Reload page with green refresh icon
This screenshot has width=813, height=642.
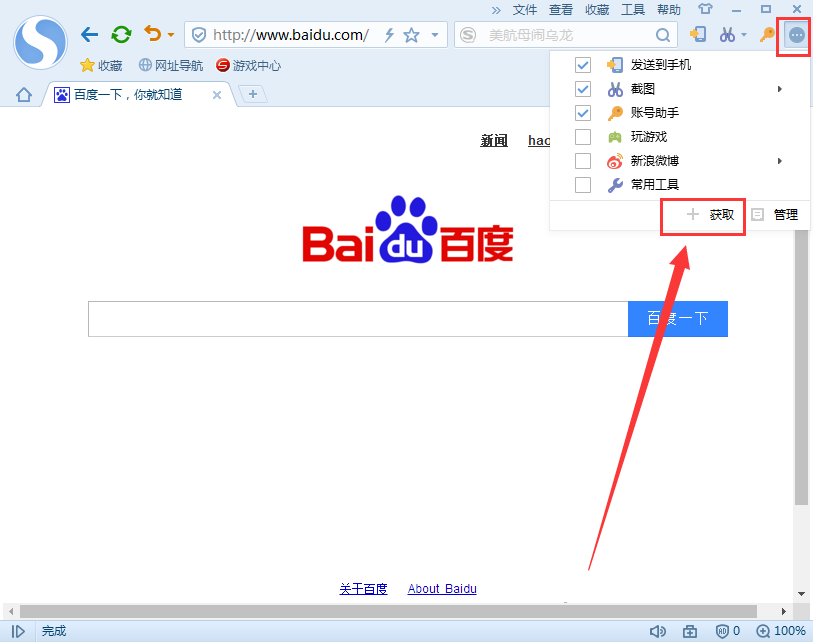point(121,35)
